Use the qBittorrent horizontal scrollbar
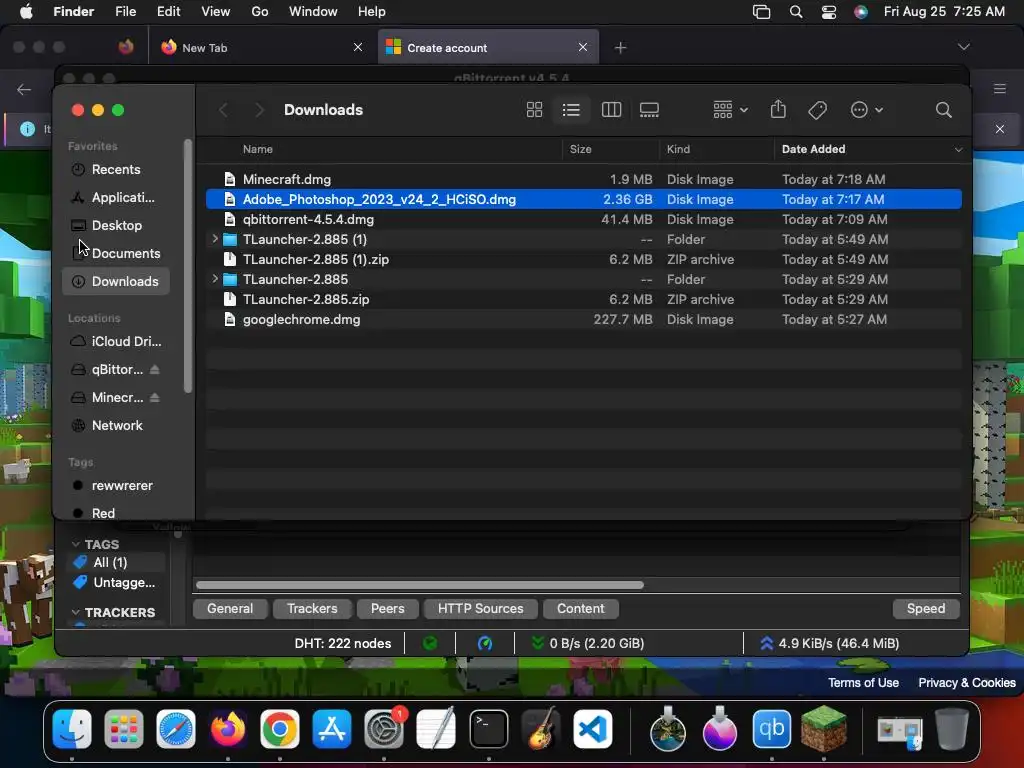 (419, 584)
